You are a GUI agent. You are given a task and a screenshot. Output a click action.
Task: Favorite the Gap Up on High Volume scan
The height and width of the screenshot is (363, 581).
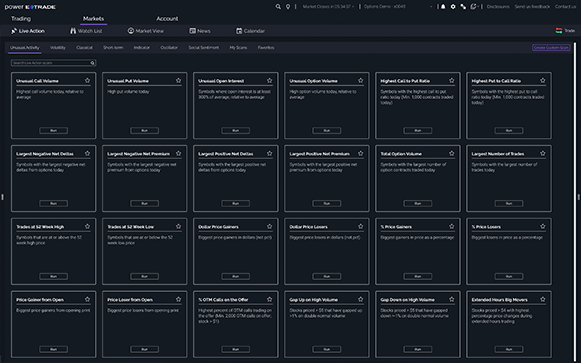361,299
